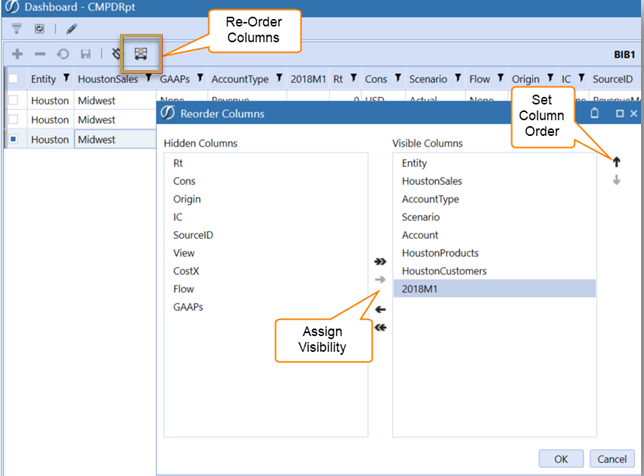Click the OK button
644x476 pixels.
point(561,457)
